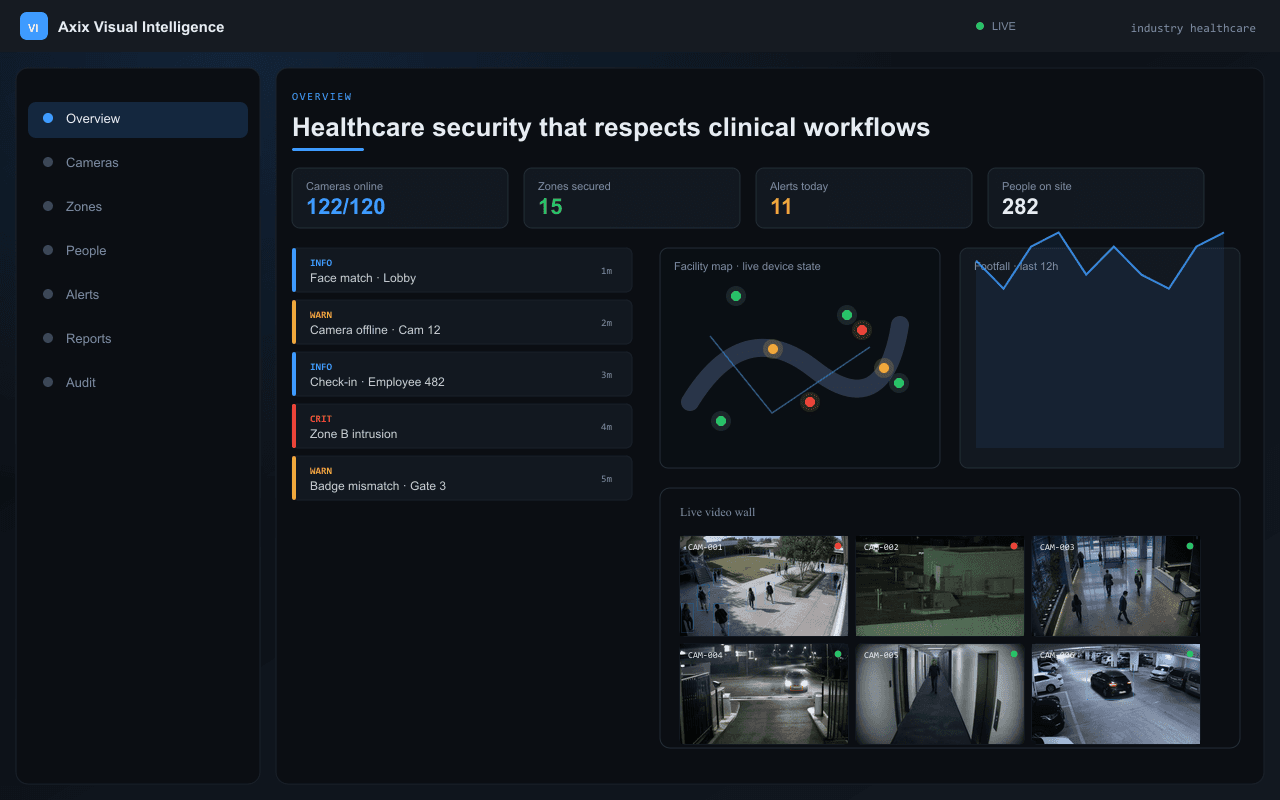
Task: Click the lowest green device marker on facility map
Action: (x=720, y=421)
